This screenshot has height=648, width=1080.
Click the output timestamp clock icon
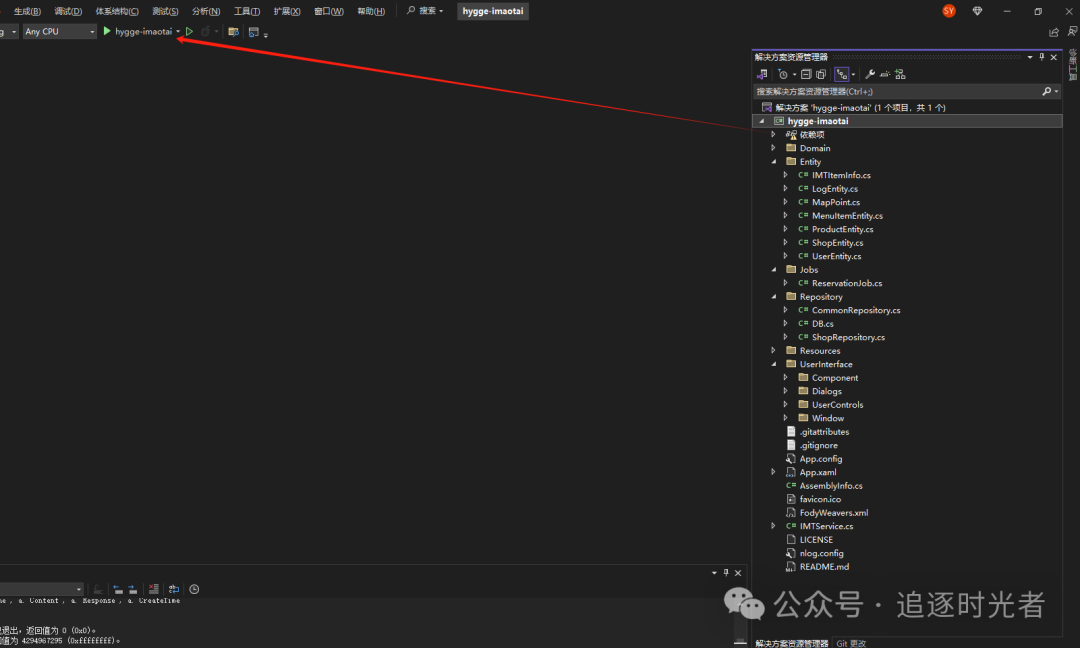point(194,590)
